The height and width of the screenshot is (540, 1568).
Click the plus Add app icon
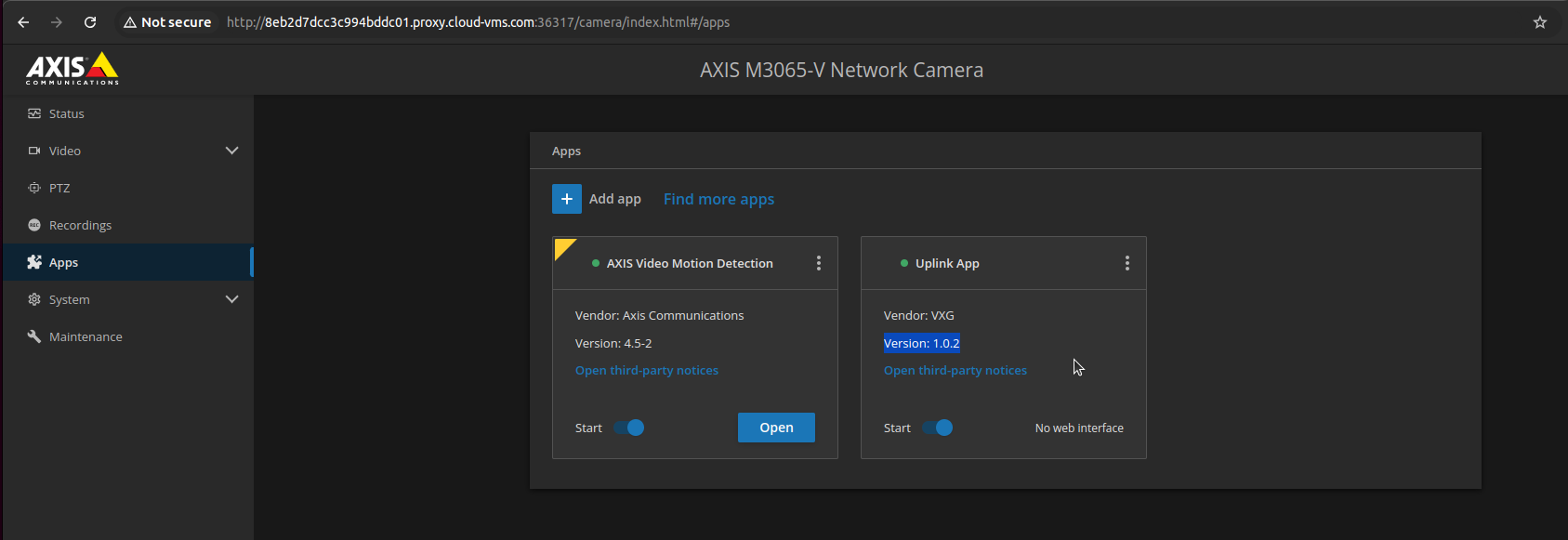click(x=566, y=199)
